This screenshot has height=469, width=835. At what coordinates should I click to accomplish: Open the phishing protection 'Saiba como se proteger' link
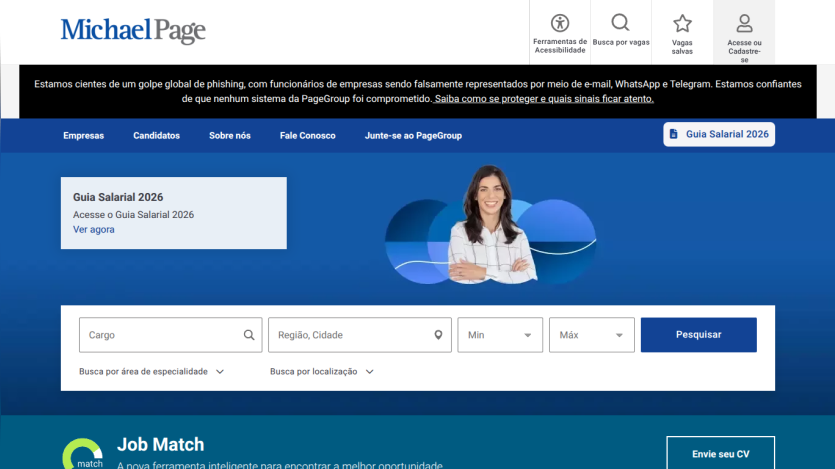tap(543, 98)
